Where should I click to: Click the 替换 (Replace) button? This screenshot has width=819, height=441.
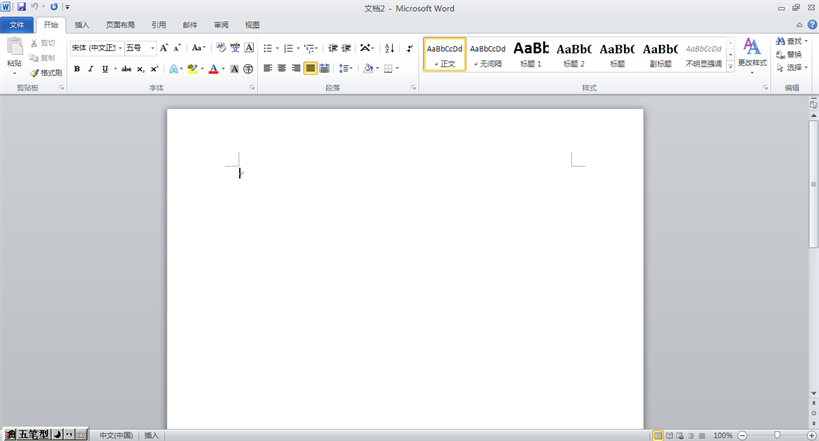tap(789, 55)
